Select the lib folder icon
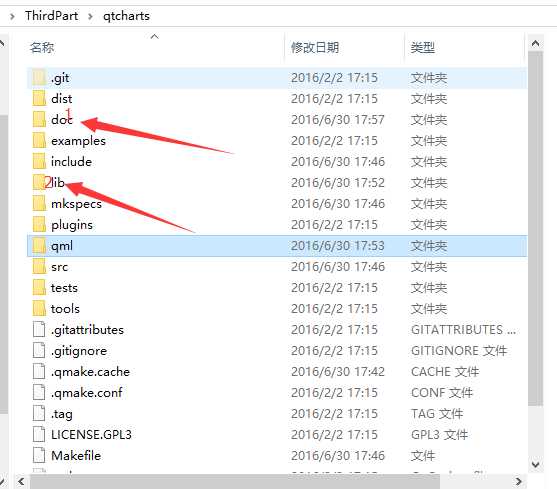 (x=39, y=182)
